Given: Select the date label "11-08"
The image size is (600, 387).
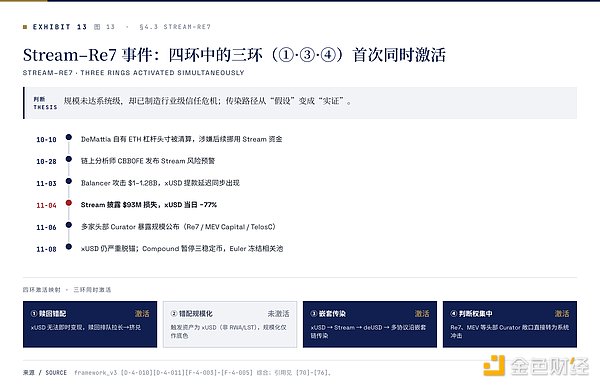Looking at the screenshot, I should coord(46,249).
